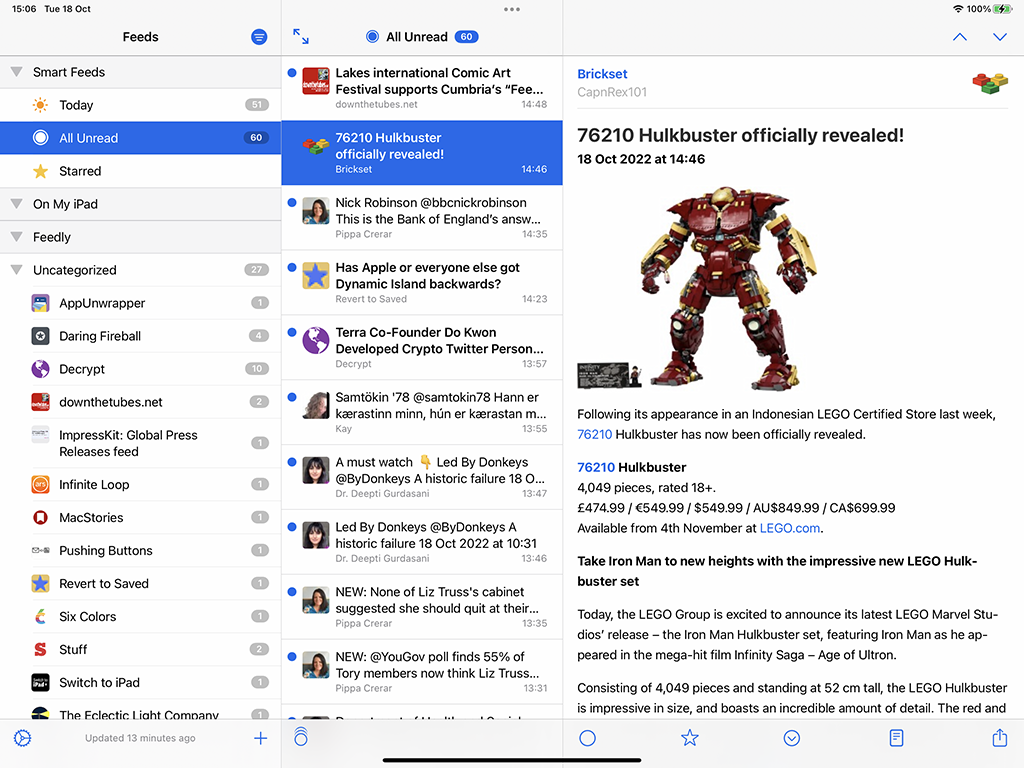Image resolution: width=1024 pixels, height=768 pixels.
Task: Open the Decrypt feed
Action: (140, 369)
